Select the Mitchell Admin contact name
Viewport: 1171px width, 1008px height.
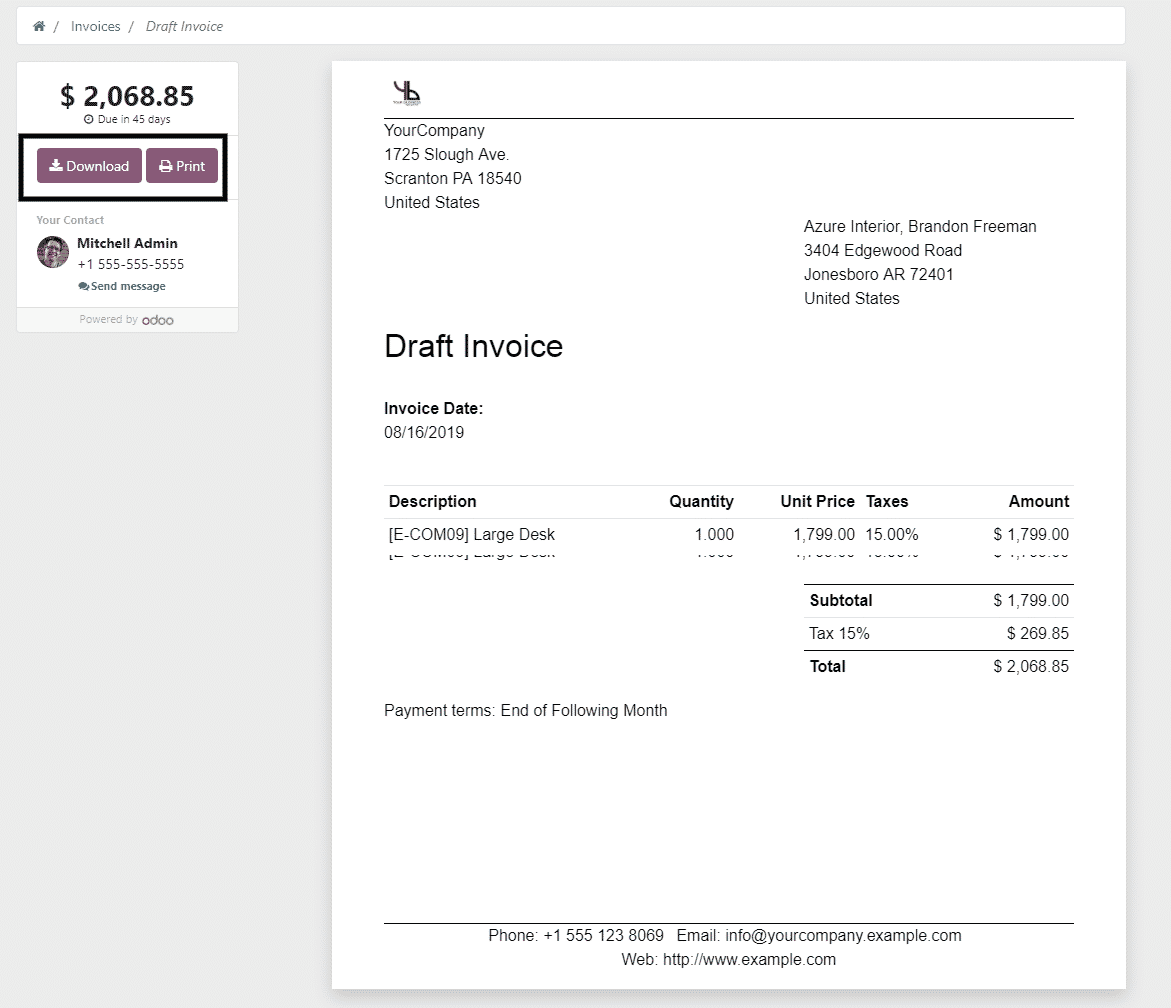[x=127, y=243]
